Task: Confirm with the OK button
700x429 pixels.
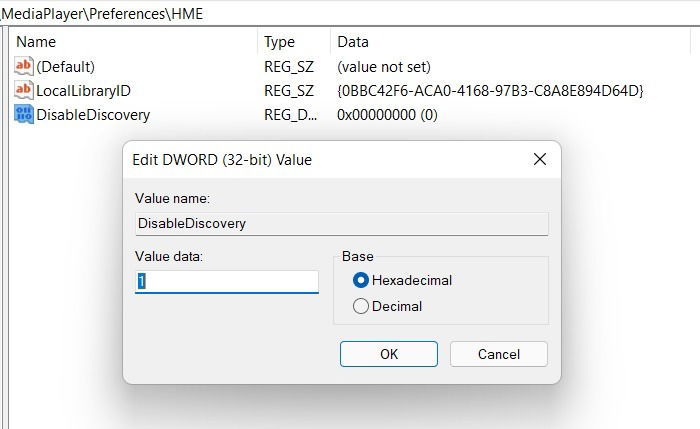Action: click(389, 354)
